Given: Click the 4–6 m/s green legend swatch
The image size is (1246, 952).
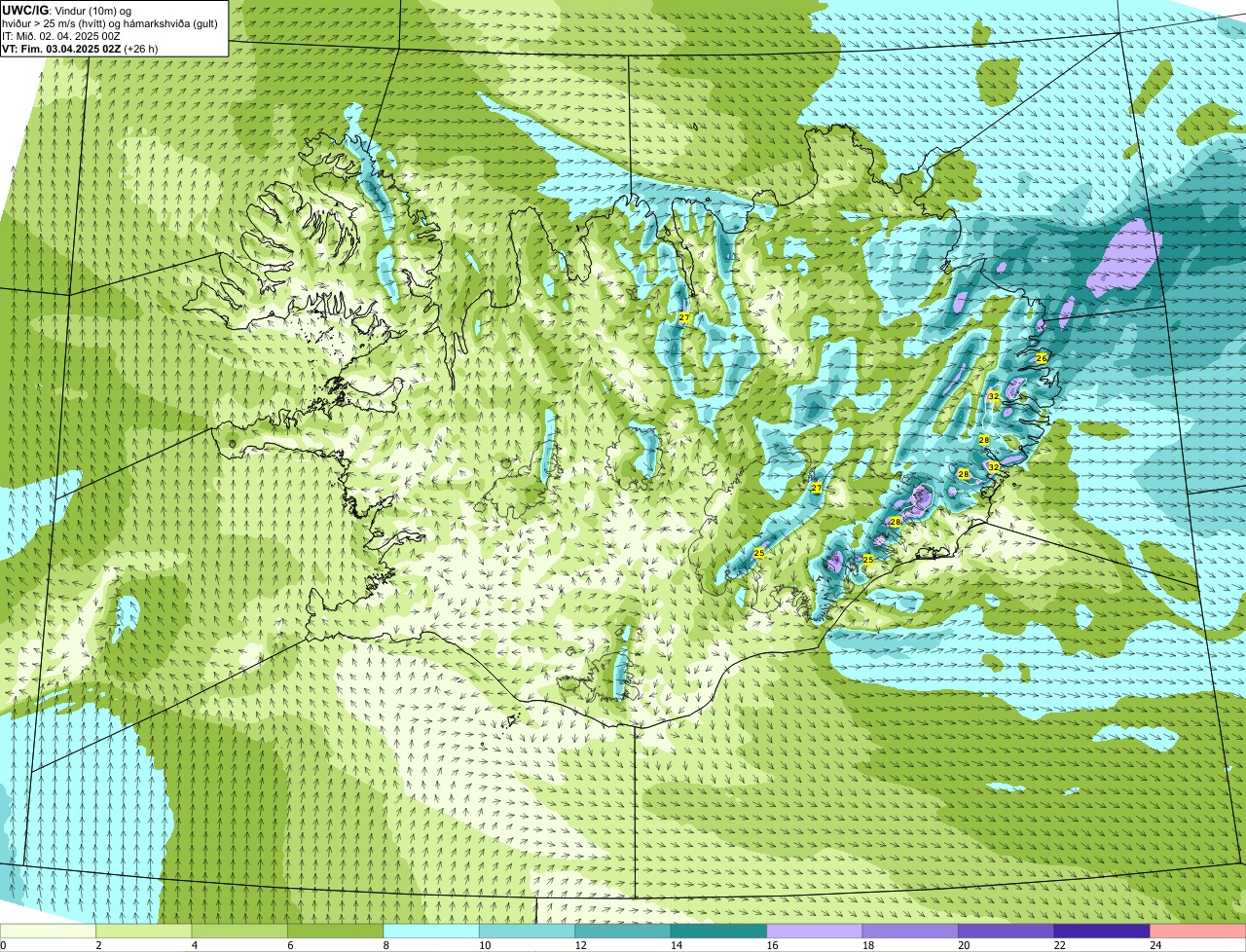Looking at the screenshot, I should (x=239, y=931).
